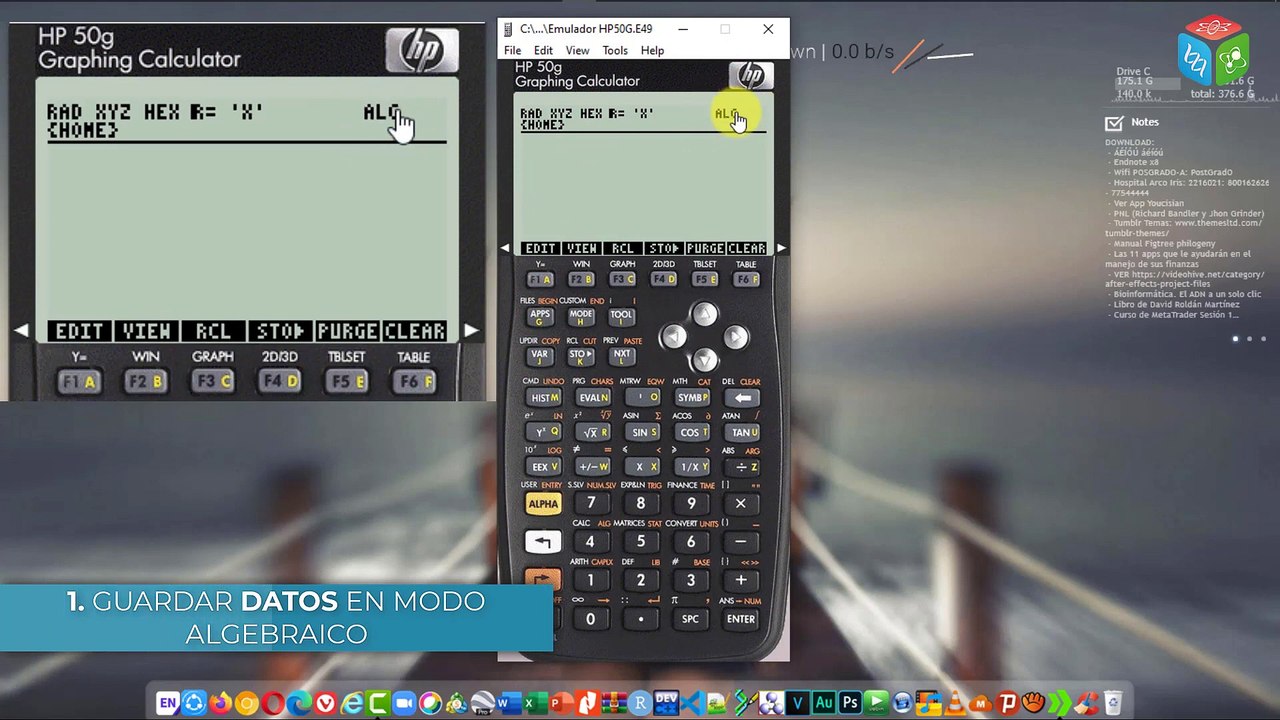The image size is (1280, 720).
Task: Click the right arrow key on emulator keypad
Action: [x=736, y=337]
